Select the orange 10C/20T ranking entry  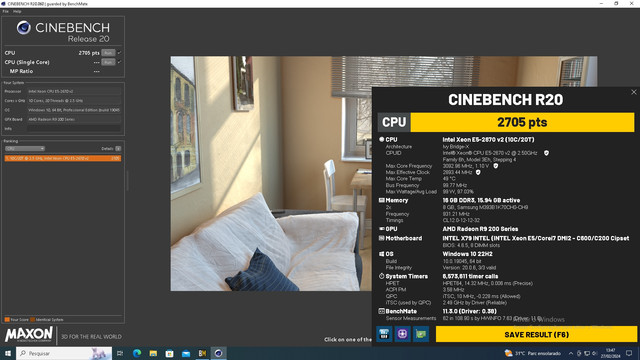coord(63,158)
